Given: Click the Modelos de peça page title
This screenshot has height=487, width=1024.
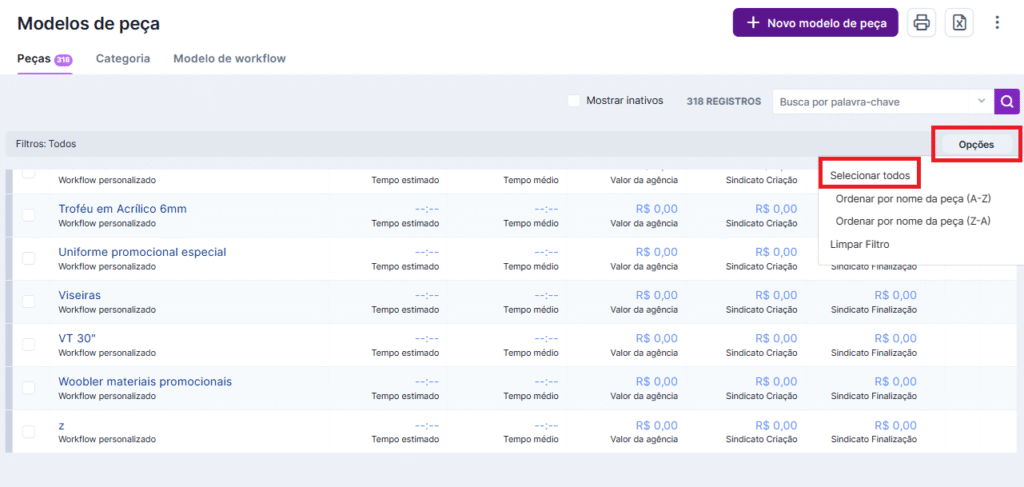Looking at the screenshot, I should 88,24.
